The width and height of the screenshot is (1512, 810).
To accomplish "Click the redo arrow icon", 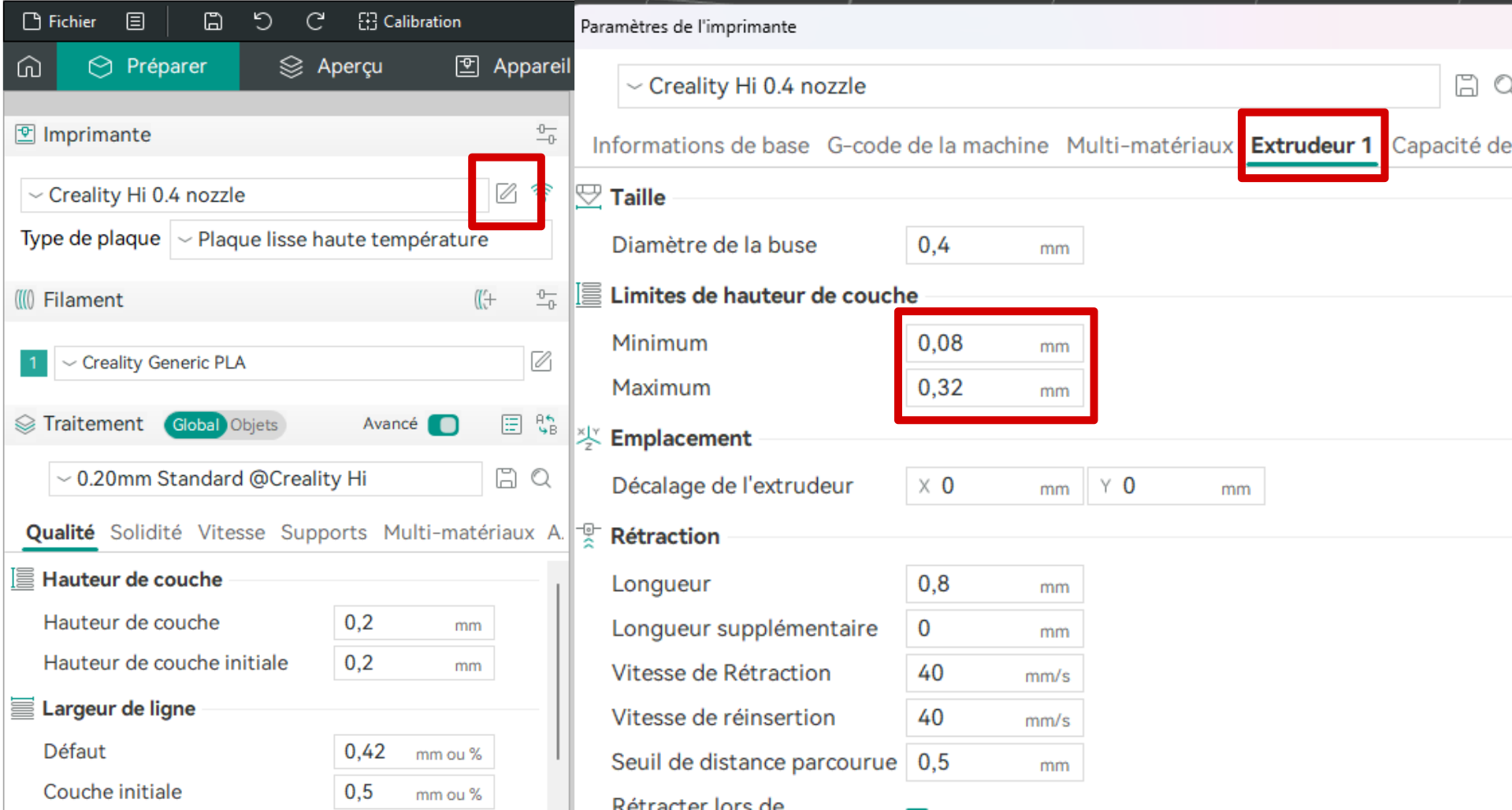I will [315, 21].
